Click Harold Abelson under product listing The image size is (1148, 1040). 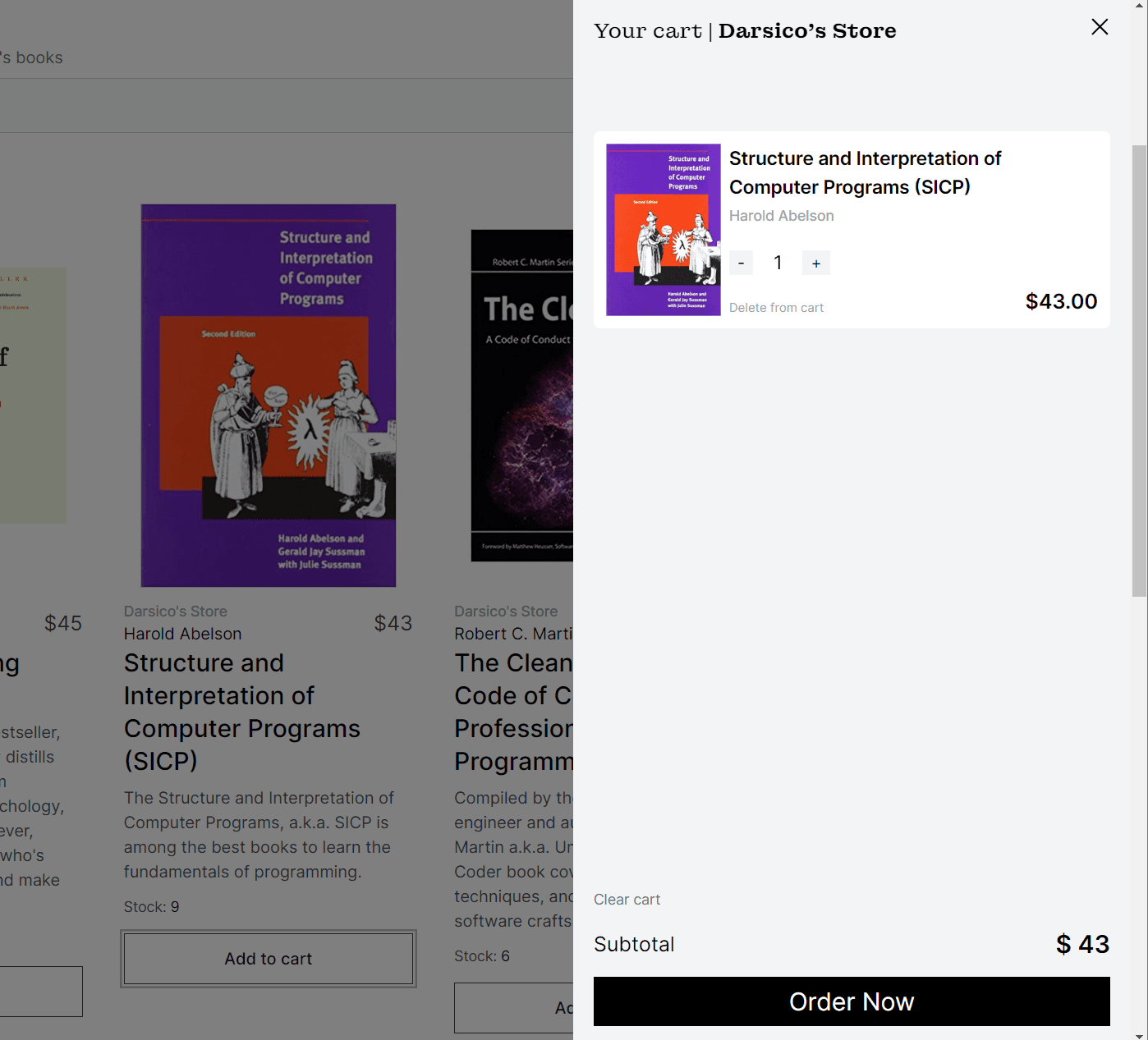pyautogui.click(x=182, y=634)
